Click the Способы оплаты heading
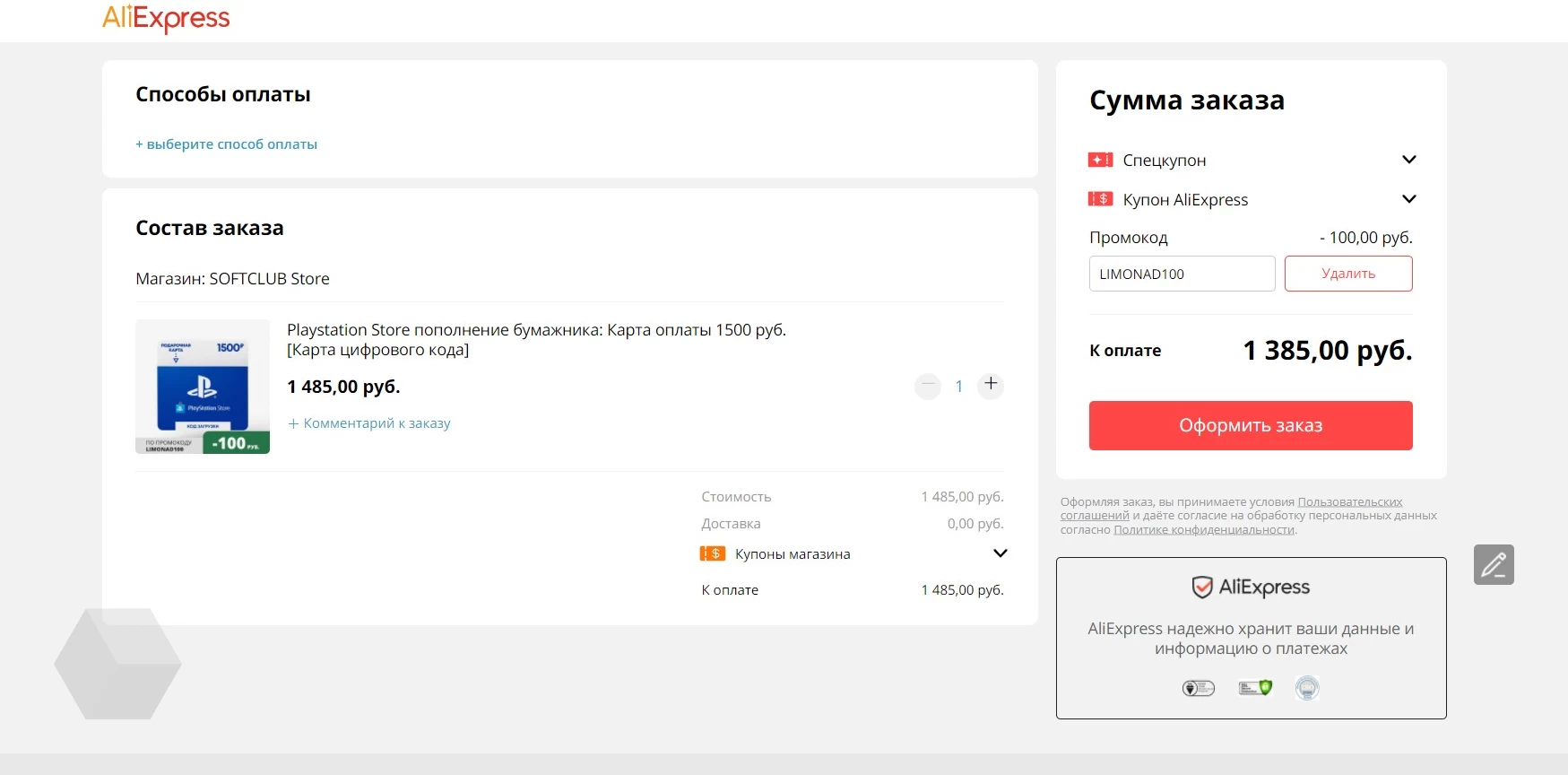1568x775 pixels. [223, 94]
